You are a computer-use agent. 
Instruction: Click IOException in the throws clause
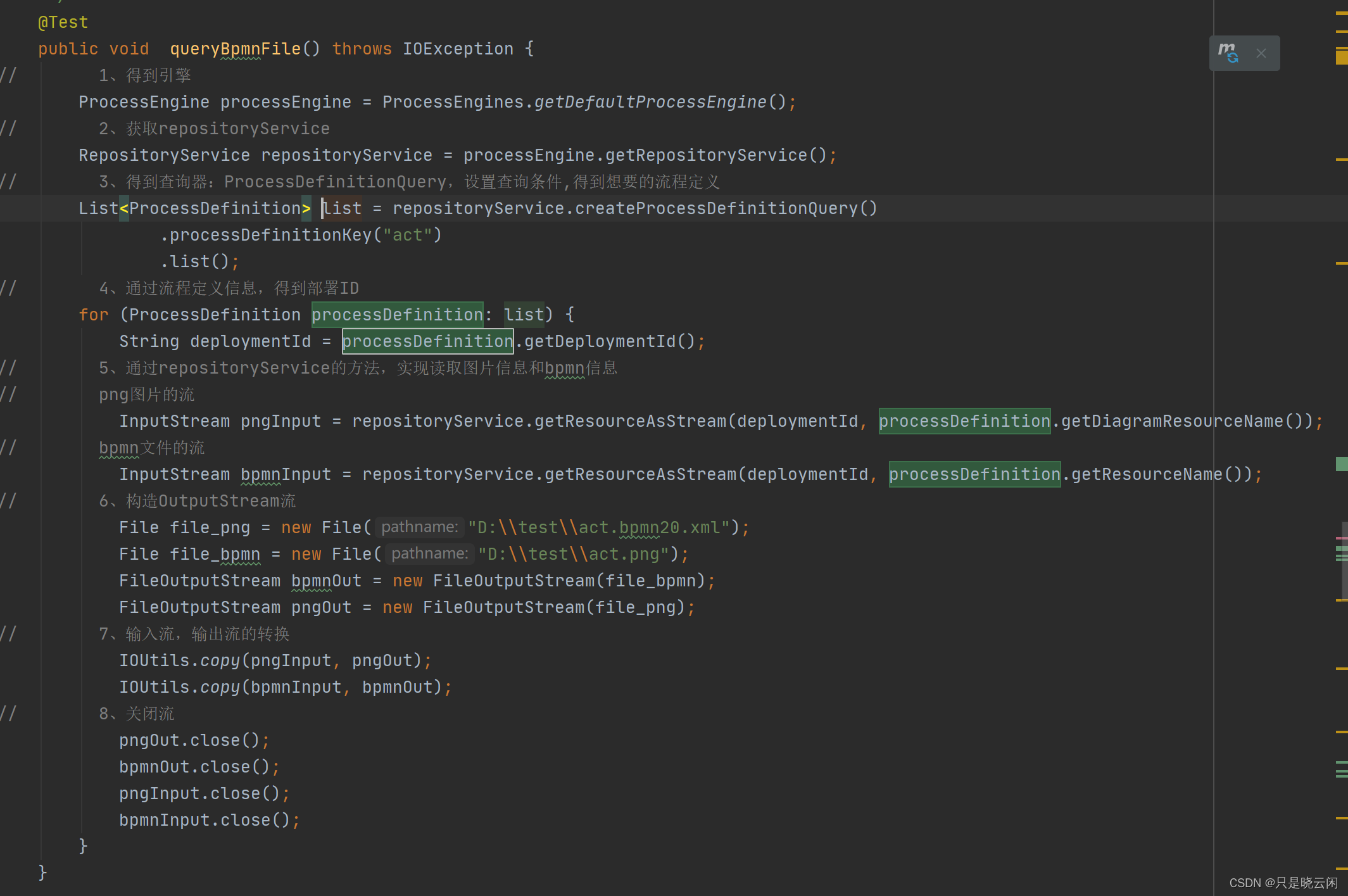tap(458, 49)
